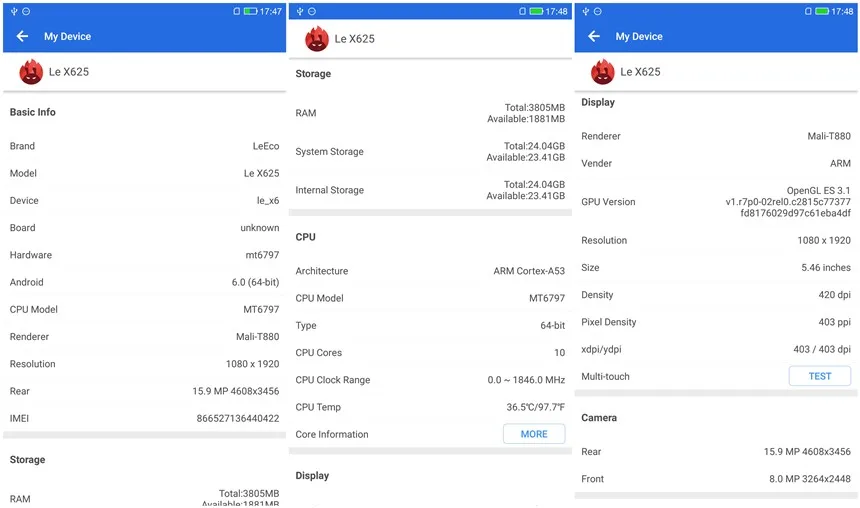The height and width of the screenshot is (508, 860).
Task: Select IMEI number 866527136440422
Action: pyautogui.click(x=237, y=419)
